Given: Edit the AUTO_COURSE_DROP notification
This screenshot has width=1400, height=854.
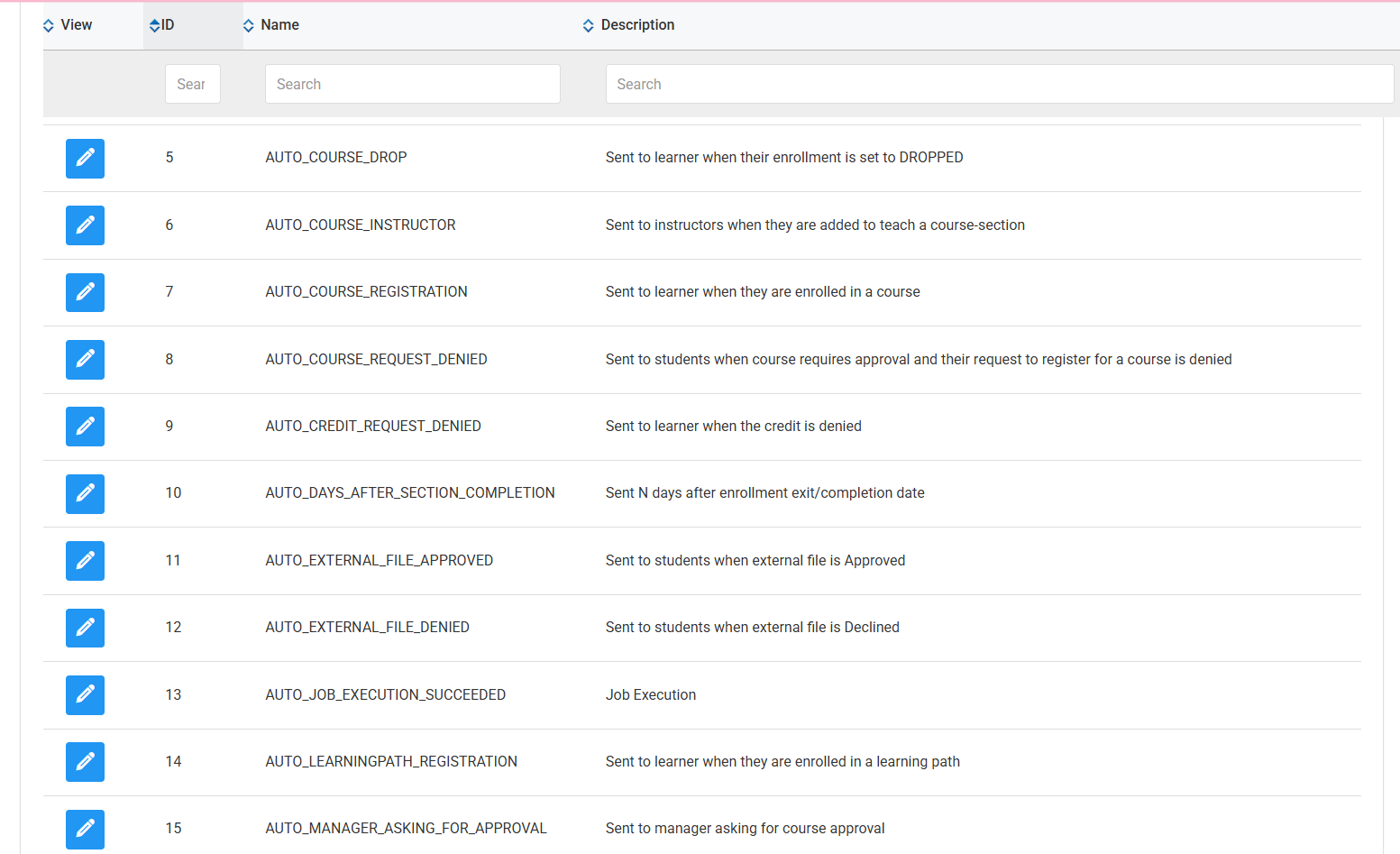Looking at the screenshot, I should [85, 159].
